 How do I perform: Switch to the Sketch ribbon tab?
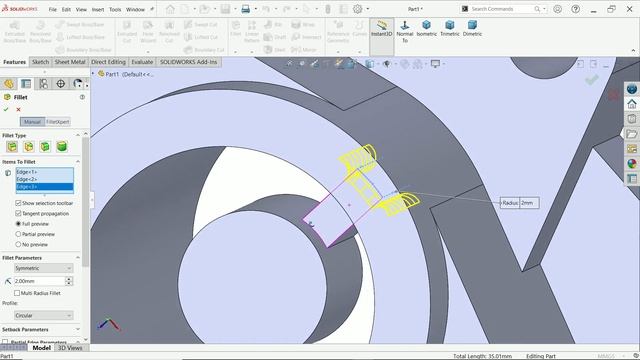point(40,62)
